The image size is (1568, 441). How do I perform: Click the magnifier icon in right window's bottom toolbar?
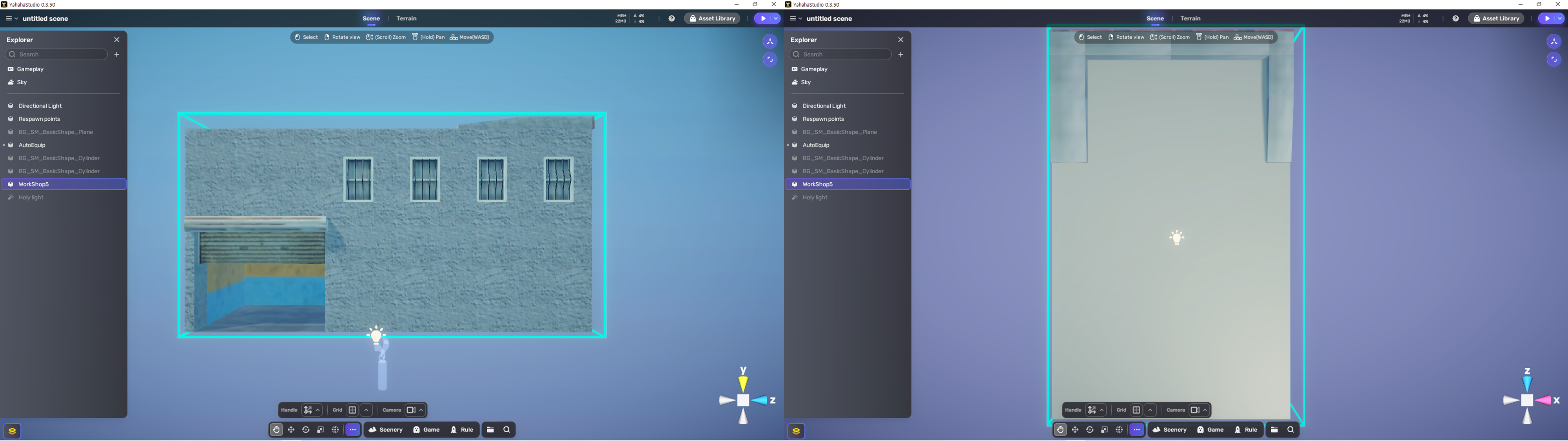point(1290,430)
